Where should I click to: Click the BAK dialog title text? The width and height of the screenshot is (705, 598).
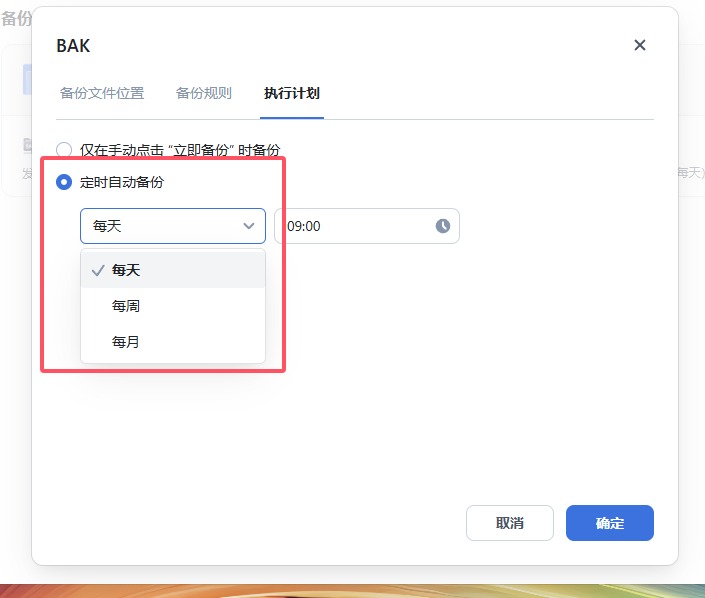[73, 45]
